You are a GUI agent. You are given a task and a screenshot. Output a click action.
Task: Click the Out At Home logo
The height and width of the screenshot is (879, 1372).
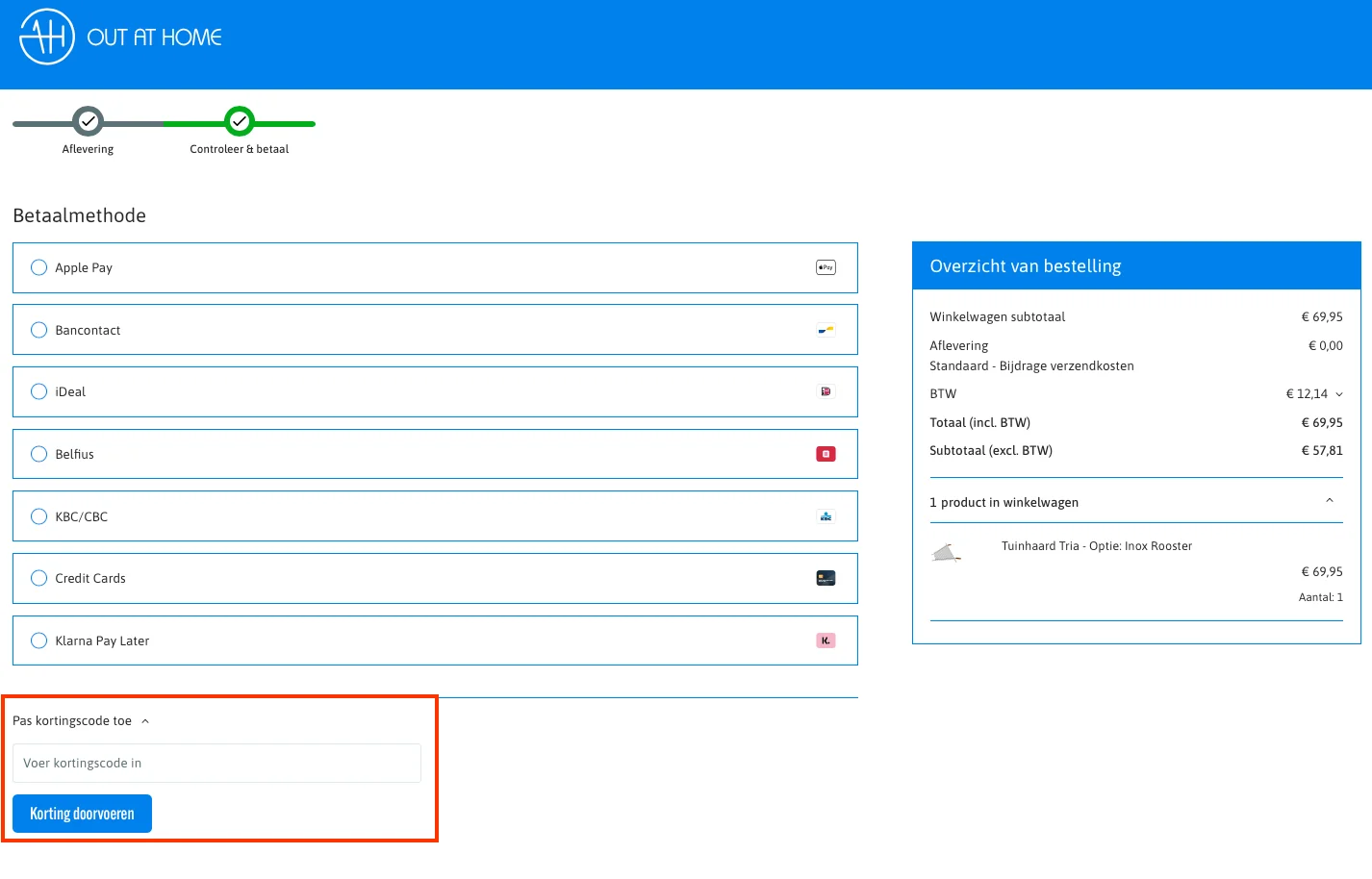pos(120,38)
